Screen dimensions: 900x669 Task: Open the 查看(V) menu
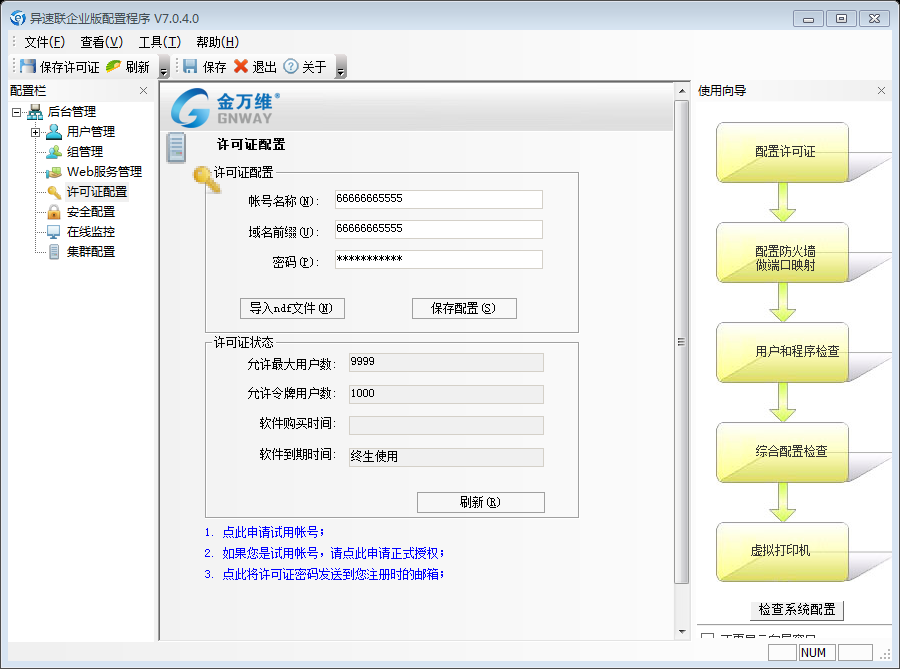[101, 42]
